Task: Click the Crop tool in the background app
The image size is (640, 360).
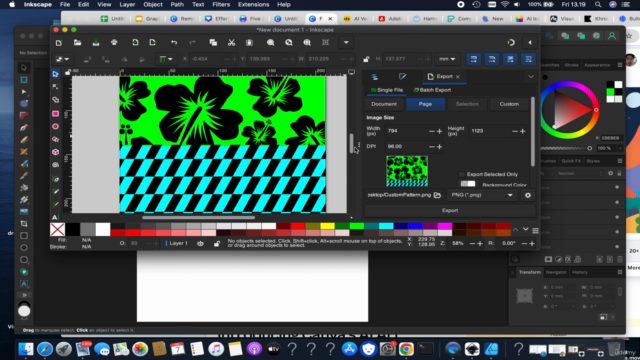Action: 24,224
